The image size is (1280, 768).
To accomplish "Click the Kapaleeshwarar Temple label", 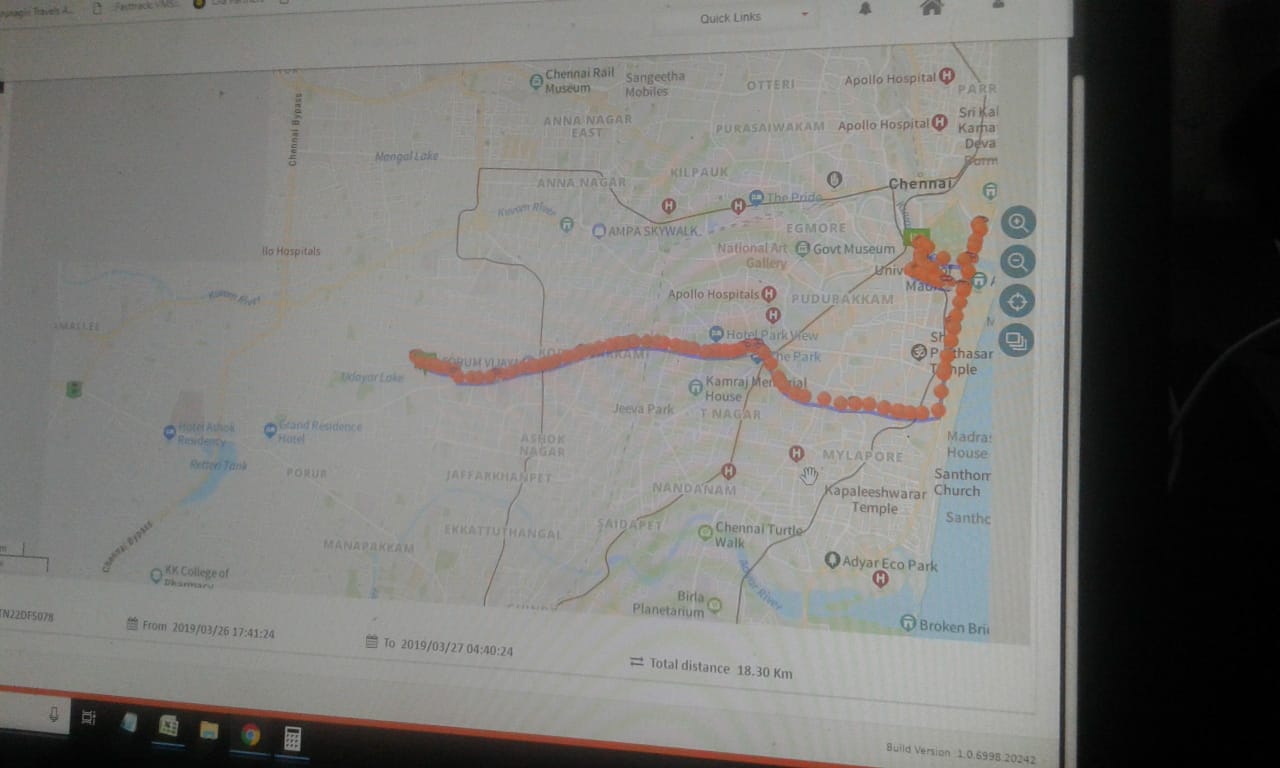I will point(874,500).
